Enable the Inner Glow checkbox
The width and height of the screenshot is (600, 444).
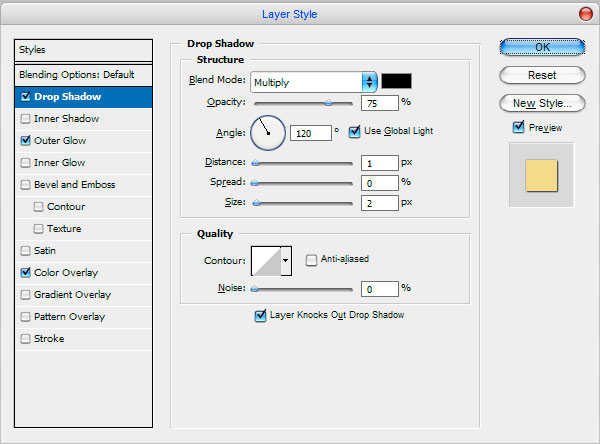[x=26, y=163]
